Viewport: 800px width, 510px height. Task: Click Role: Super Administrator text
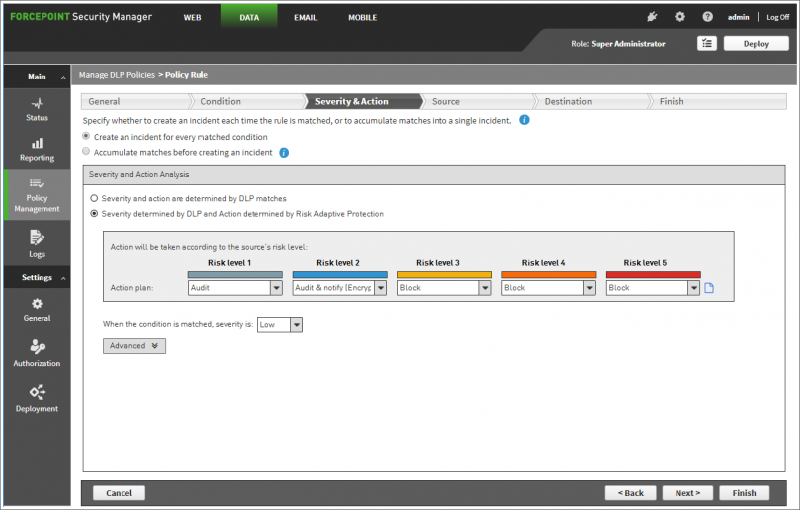[x=618, y=44]
